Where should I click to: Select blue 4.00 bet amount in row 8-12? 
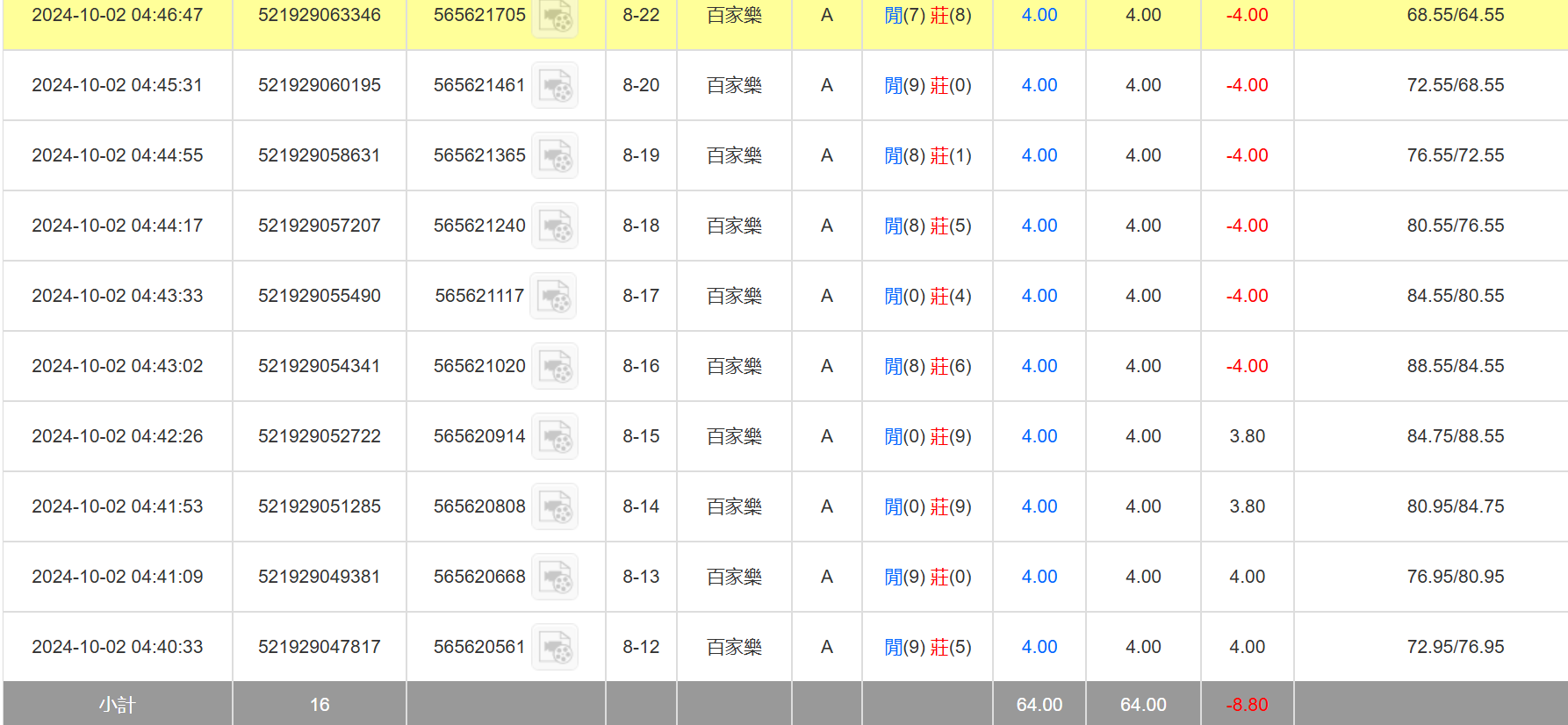point(1039,647)
